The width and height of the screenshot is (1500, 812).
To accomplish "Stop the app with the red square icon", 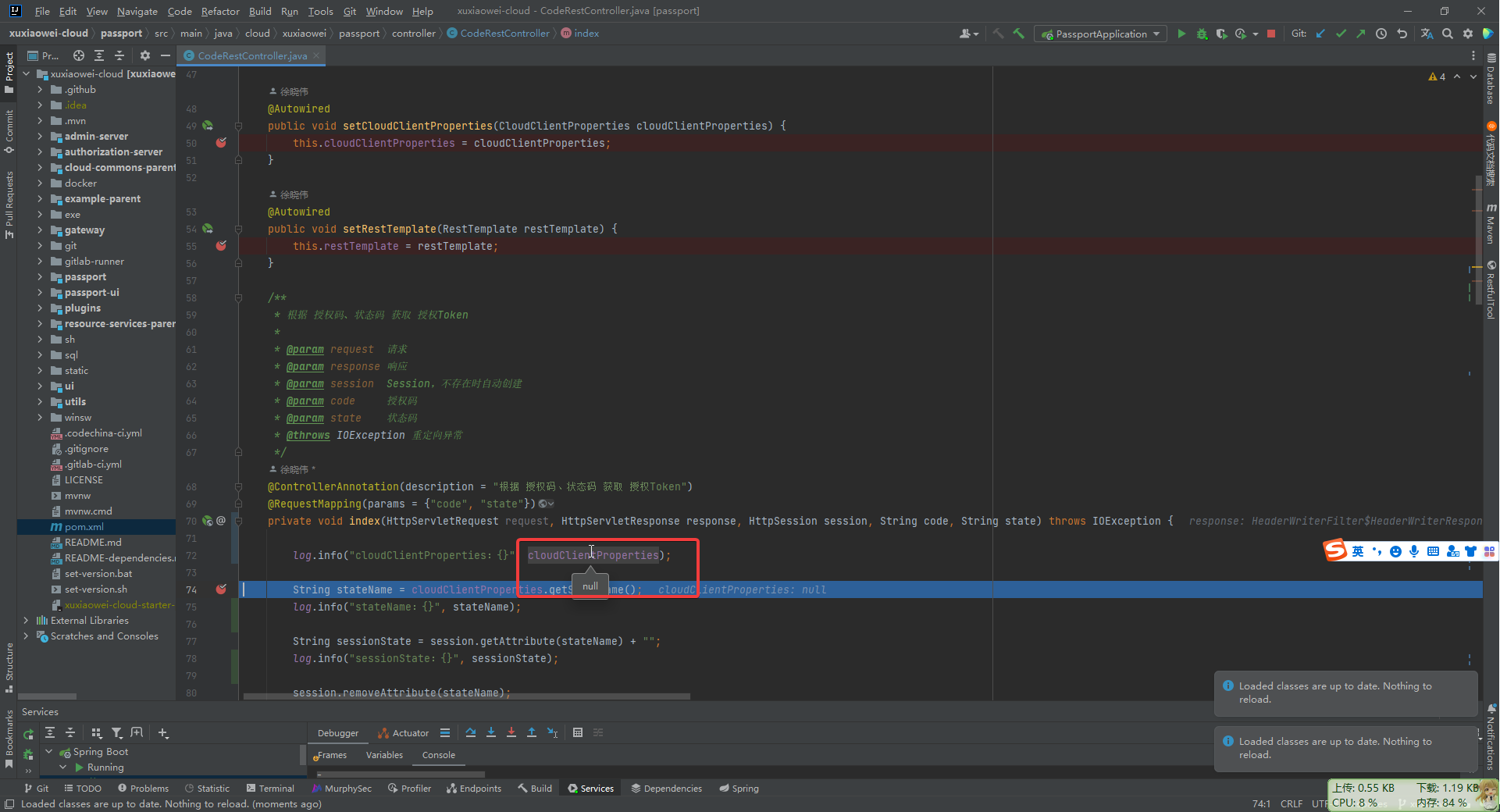I will (1271, 34).
